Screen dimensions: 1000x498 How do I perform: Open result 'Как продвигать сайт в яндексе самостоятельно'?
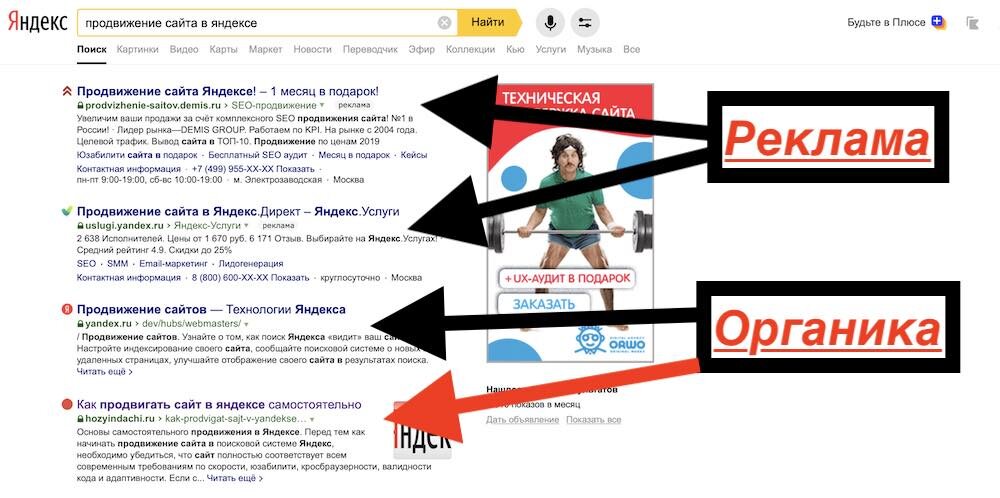[x=219, y=404]
